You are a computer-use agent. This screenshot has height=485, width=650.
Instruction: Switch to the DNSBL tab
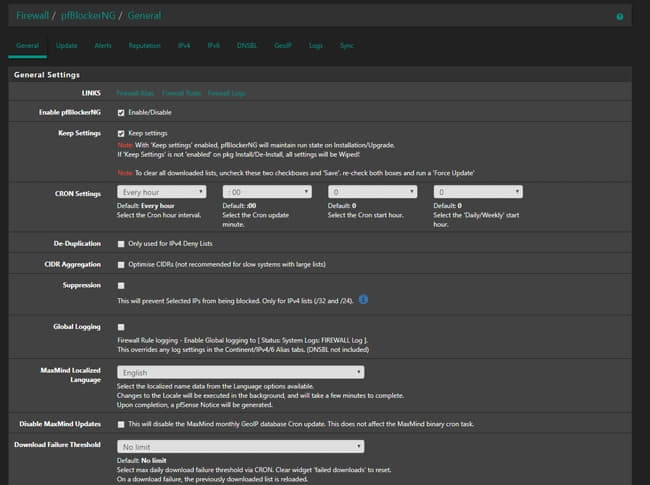(x=247, y=46)
